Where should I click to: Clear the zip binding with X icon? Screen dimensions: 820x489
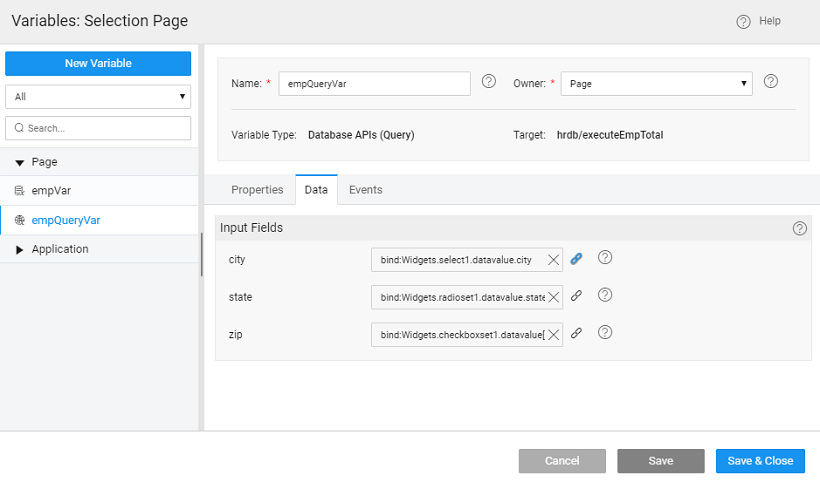[553, 334]
